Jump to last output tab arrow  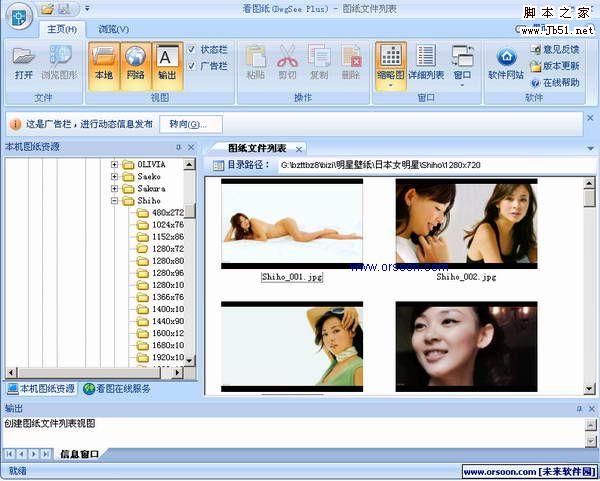click(x=46, y=454)
